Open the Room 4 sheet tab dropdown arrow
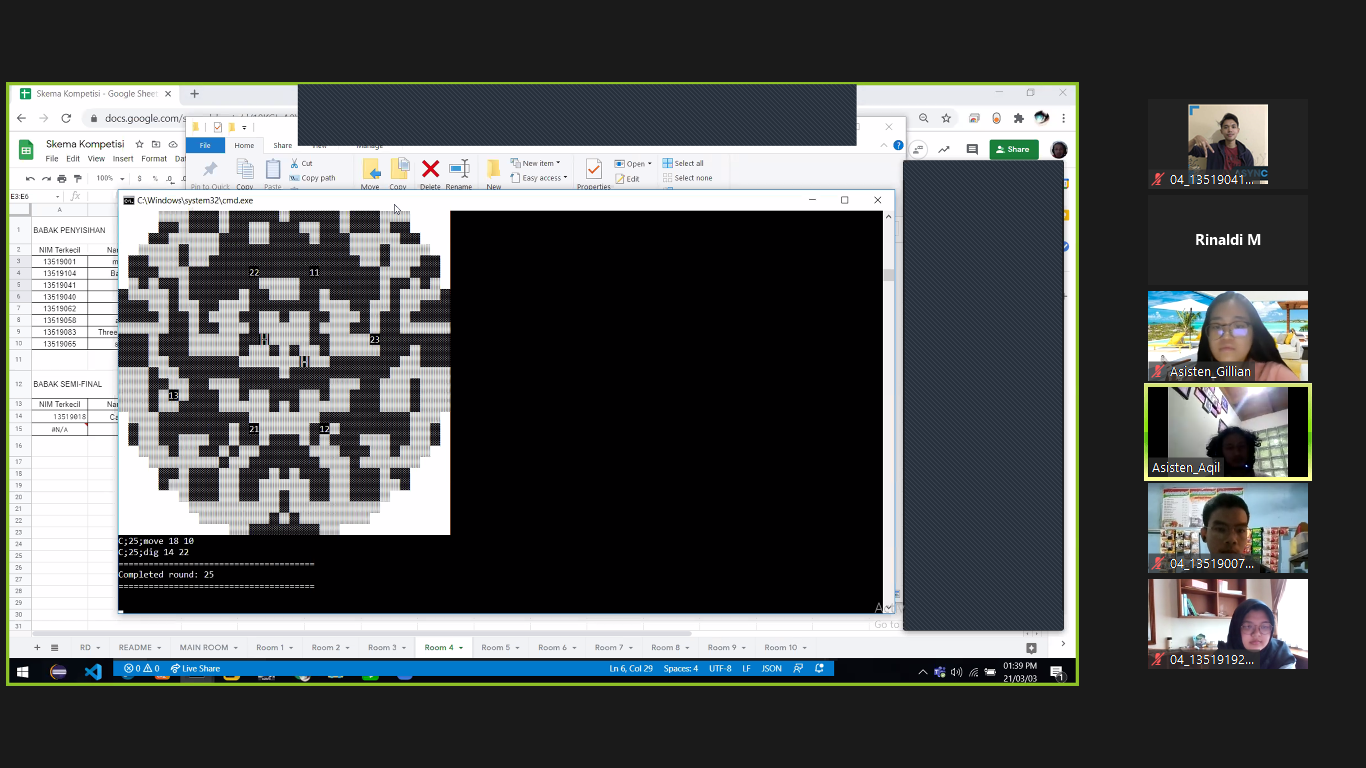The image size is (1366, 768). tap(460, 648)
